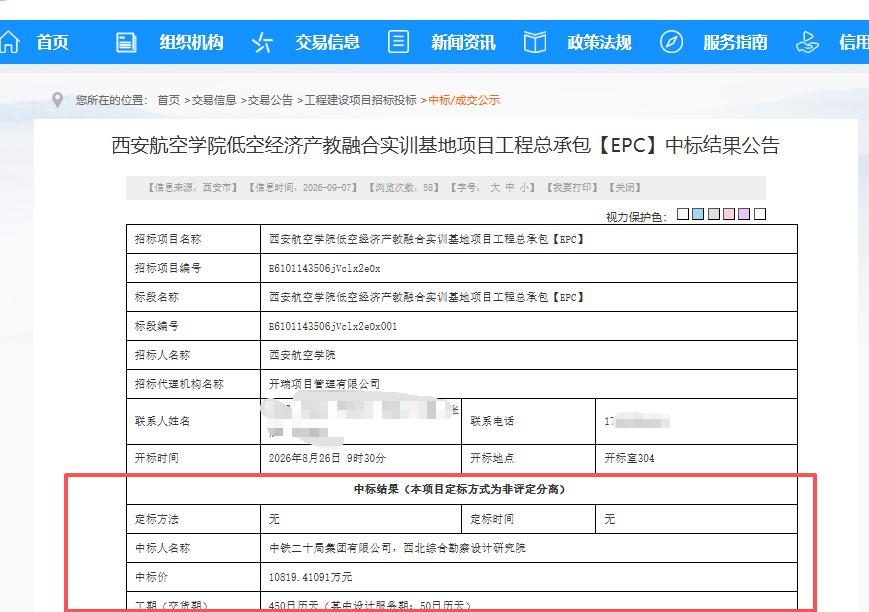Viewport: 869px width, 612px height.
Task: Set font size to 小
Action: [x=524, y=188]
